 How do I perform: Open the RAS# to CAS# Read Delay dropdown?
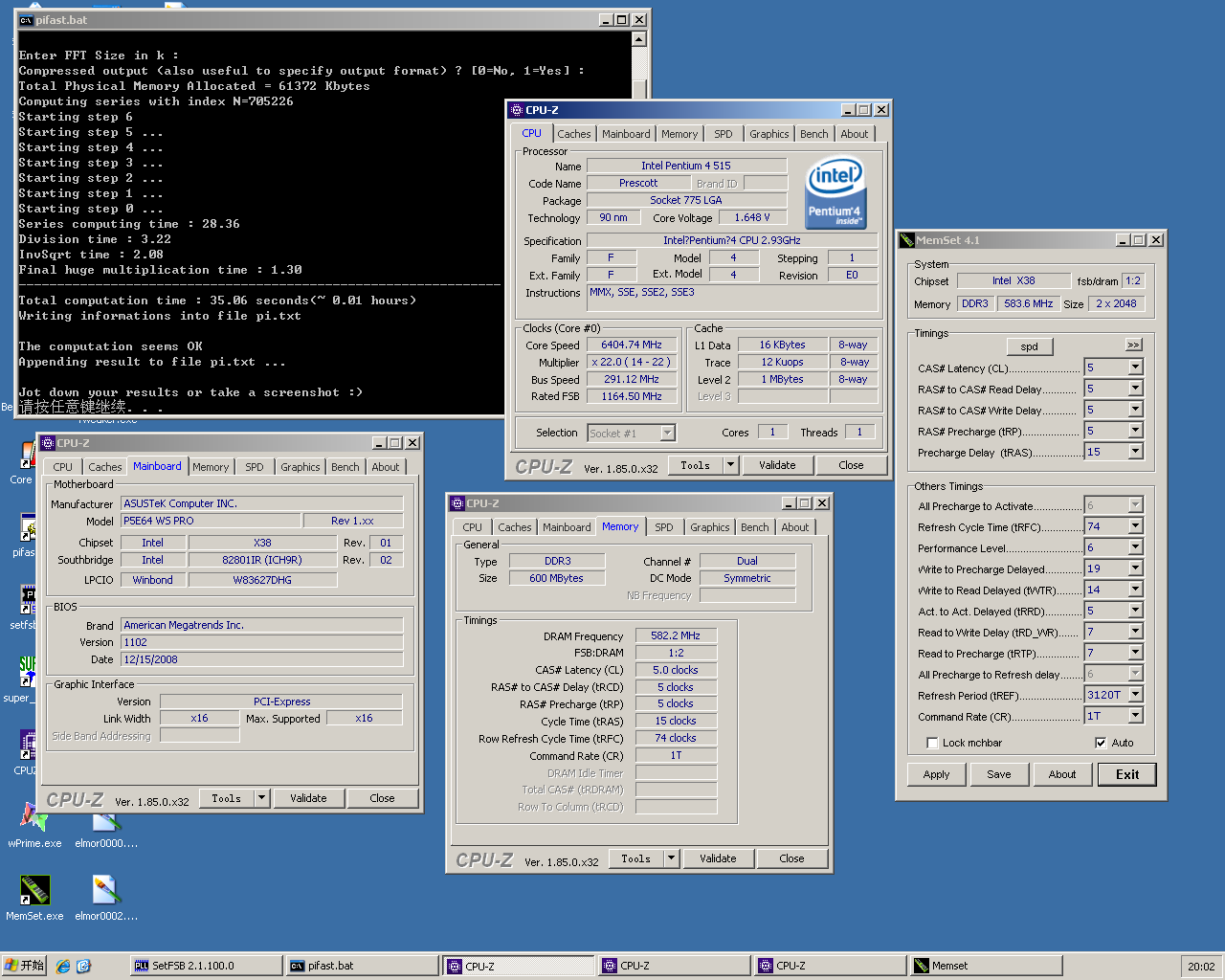click(x=1135, y=389)
